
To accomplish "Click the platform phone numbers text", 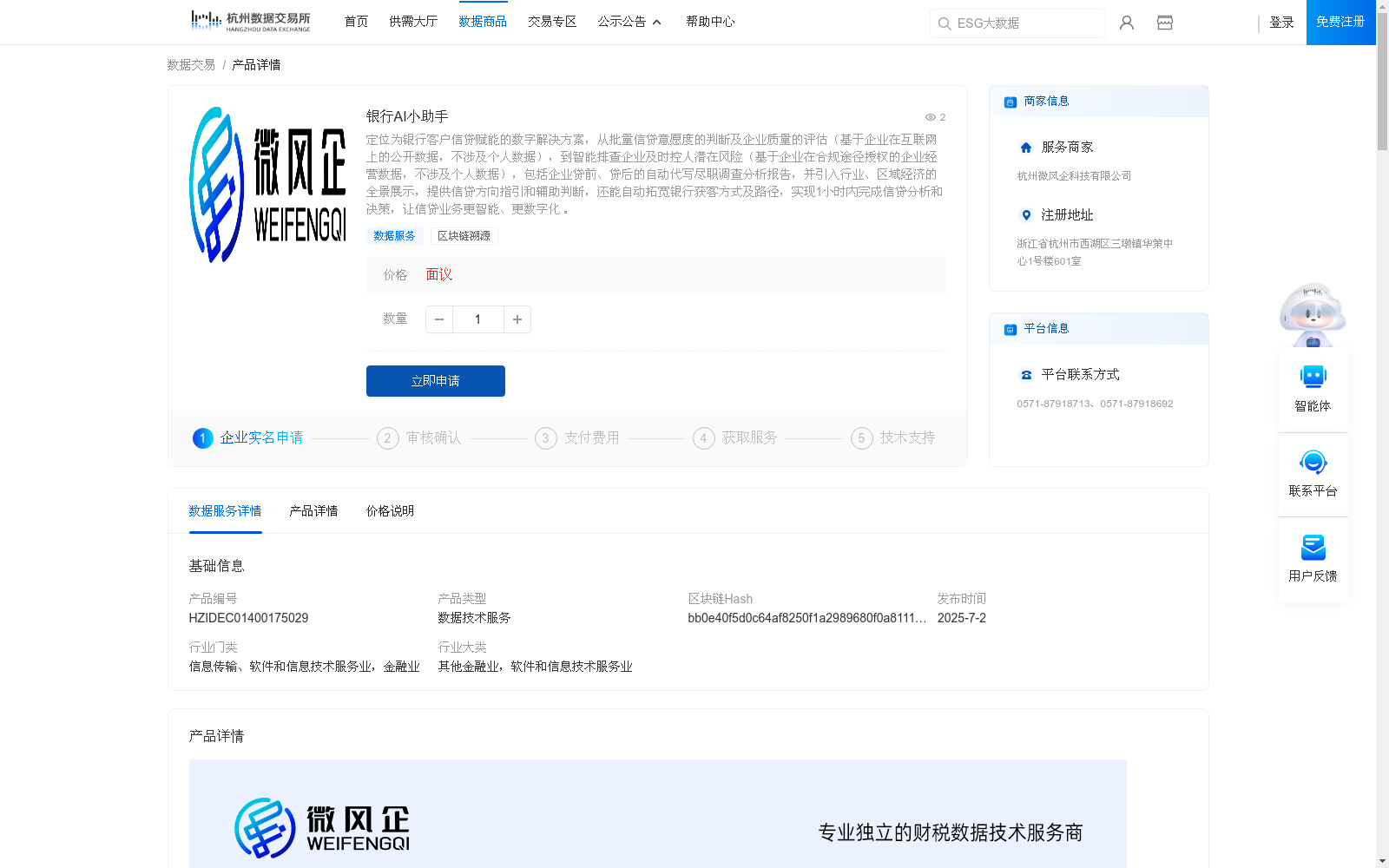I will point(1095,404).
